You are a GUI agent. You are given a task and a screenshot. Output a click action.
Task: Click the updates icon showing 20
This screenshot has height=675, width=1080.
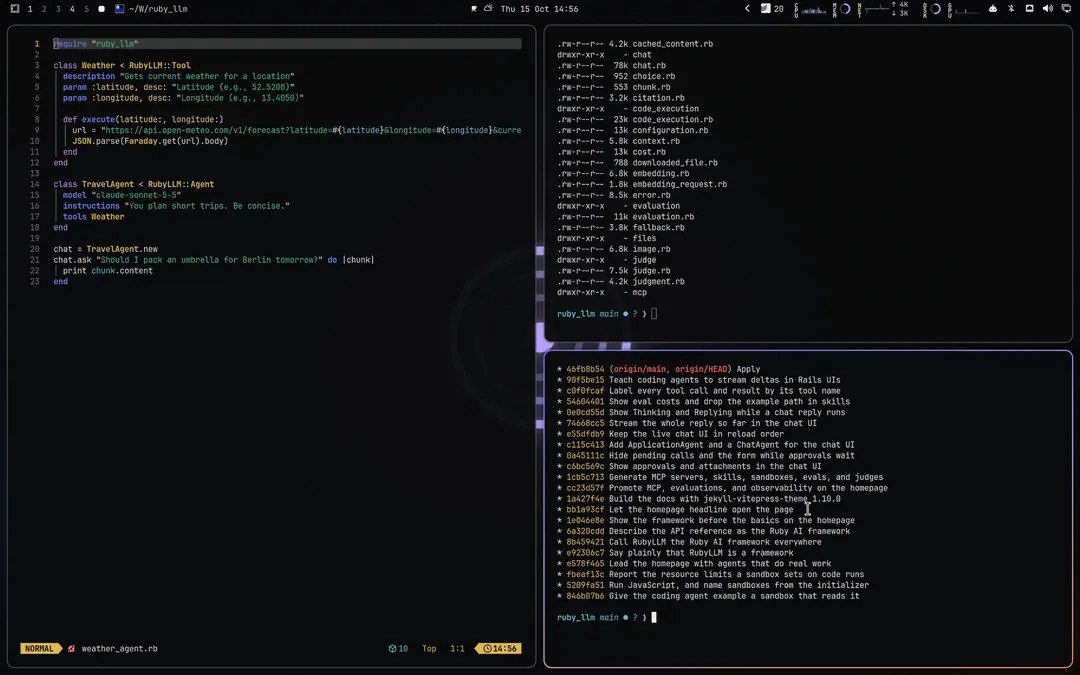(772, 8)
